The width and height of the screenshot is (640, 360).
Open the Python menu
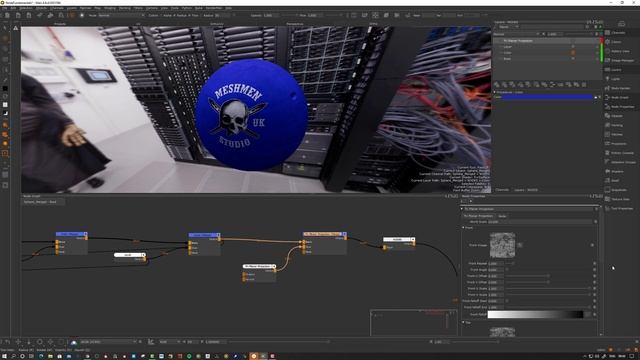pyautogui.click(x=187, y=8)
